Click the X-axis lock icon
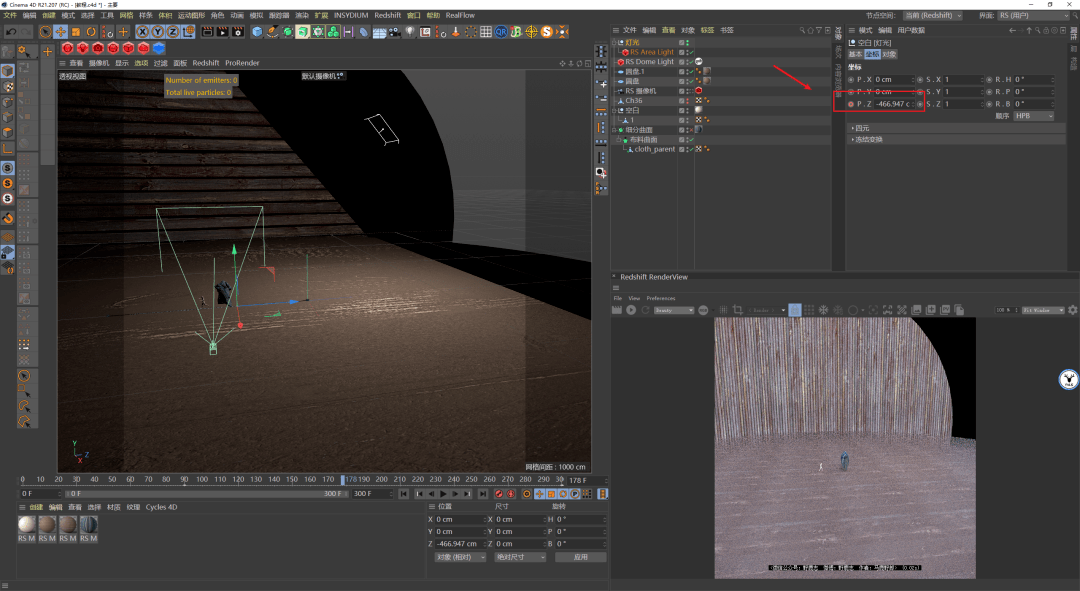The width and height of the screenshot is (1080, 591). click(x=142, y=32)
